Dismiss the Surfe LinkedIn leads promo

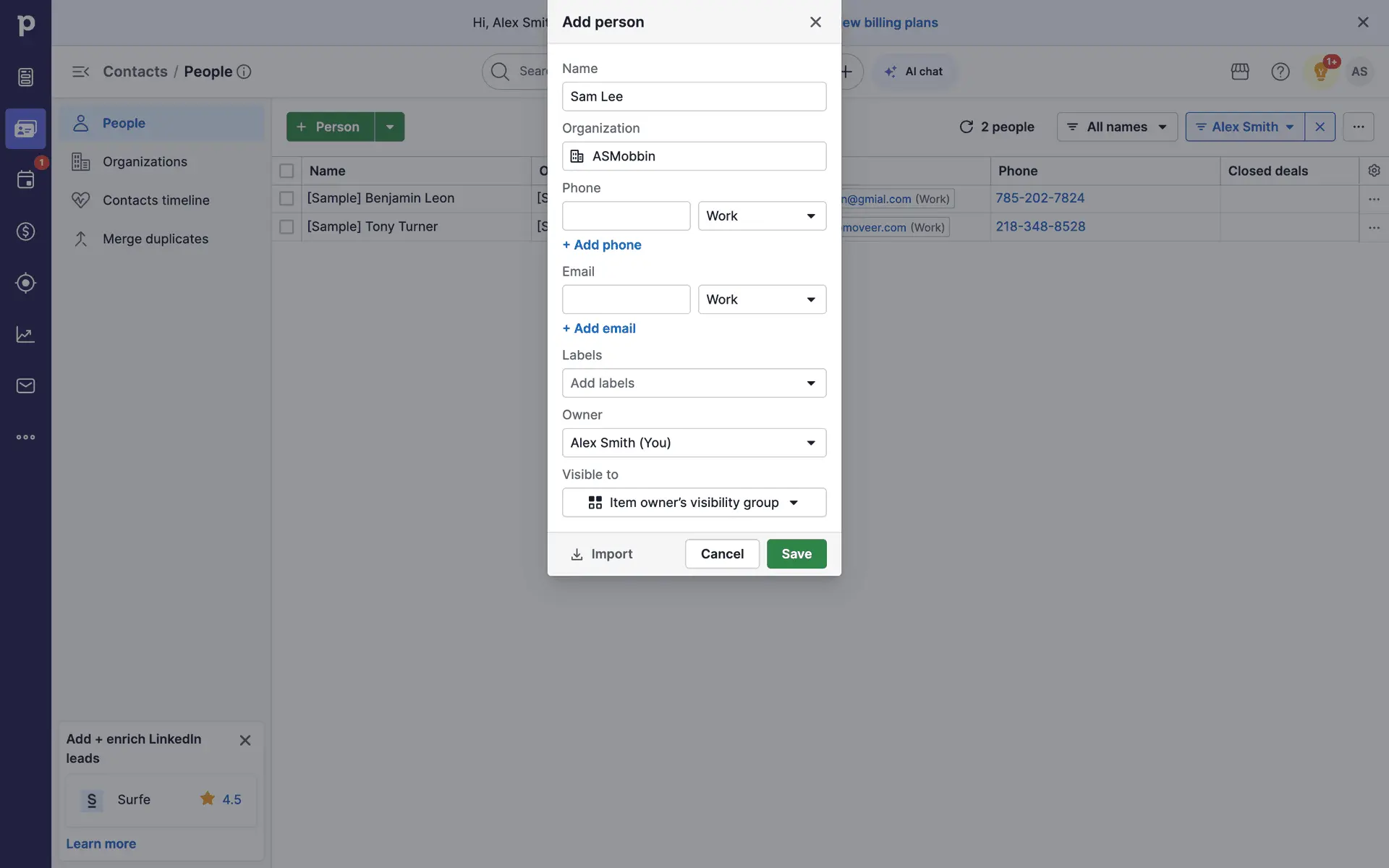pyautogui.click(x=245, y=740)
